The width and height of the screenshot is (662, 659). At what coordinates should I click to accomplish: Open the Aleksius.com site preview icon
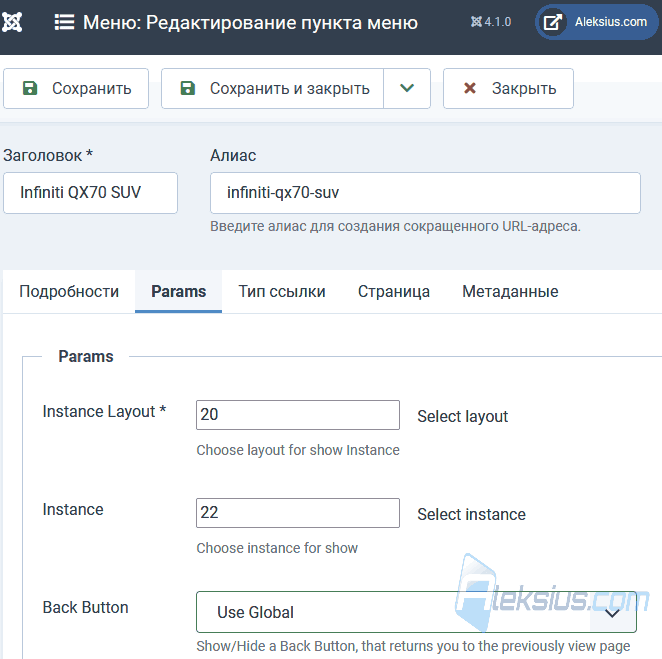pos(552,22)
